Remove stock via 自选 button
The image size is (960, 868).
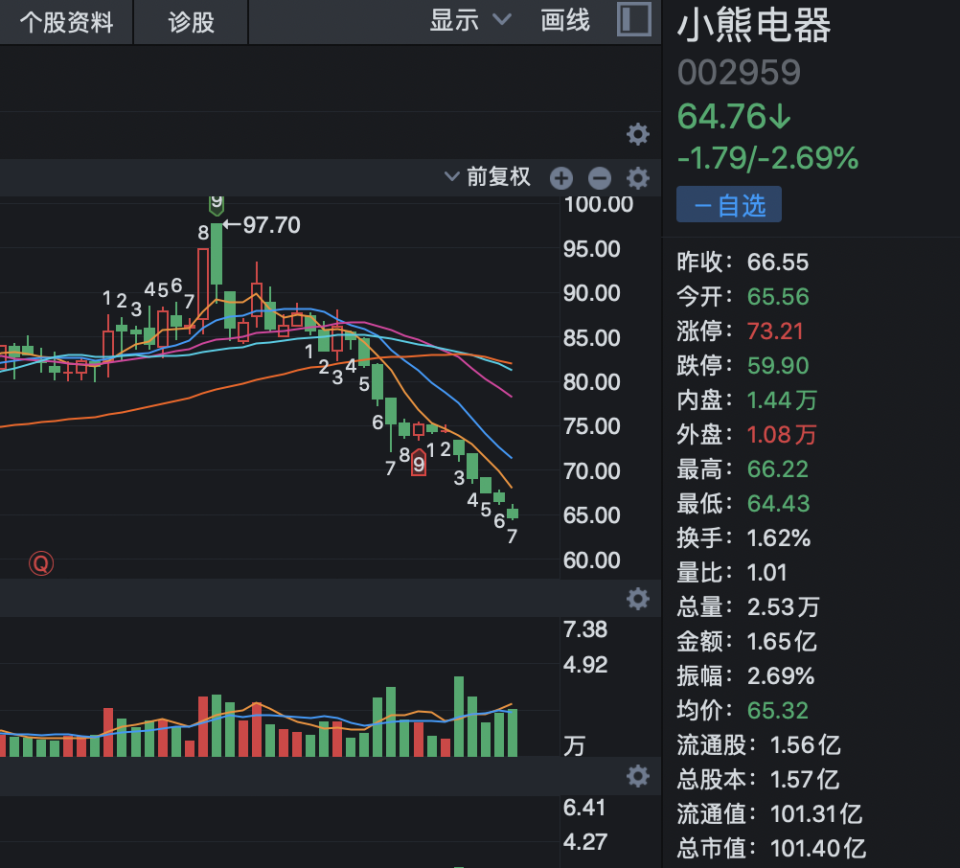click(x=729, y=204)
